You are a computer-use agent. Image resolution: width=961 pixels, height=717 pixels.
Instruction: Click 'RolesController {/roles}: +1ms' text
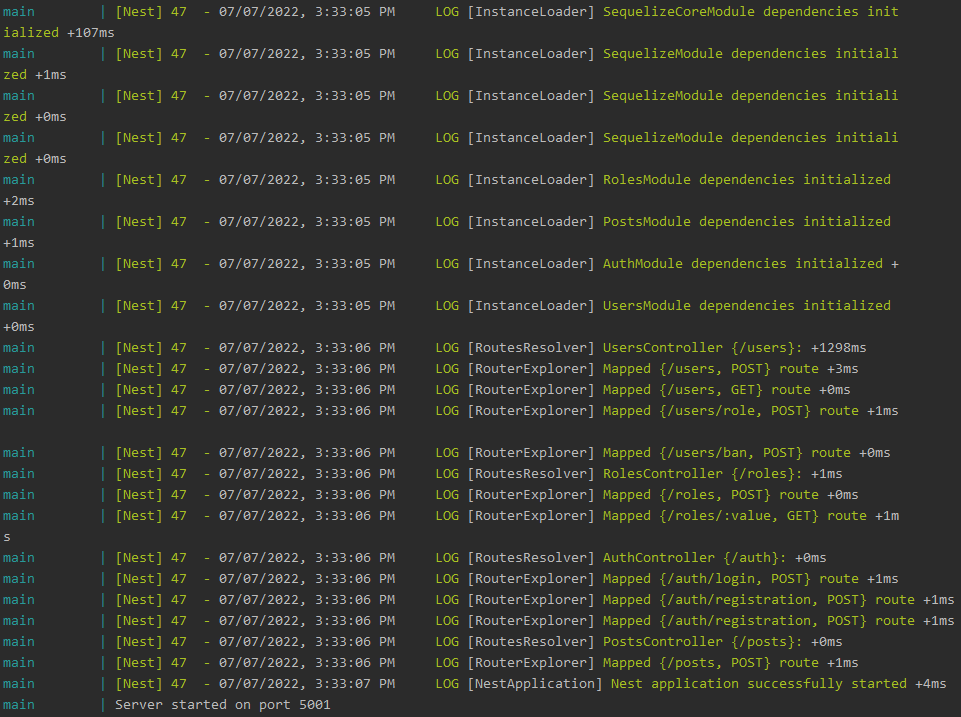pyautogui.click(x=723, y=474)
